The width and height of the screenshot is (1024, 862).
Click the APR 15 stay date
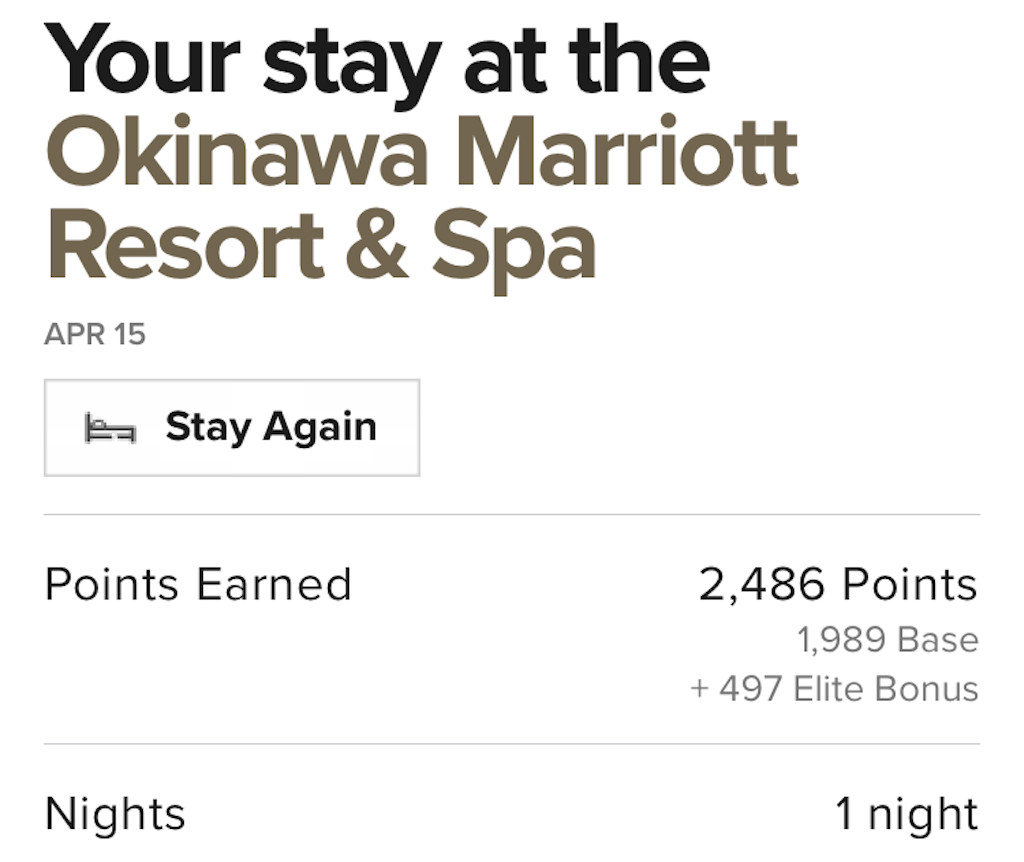coord(95,334)
